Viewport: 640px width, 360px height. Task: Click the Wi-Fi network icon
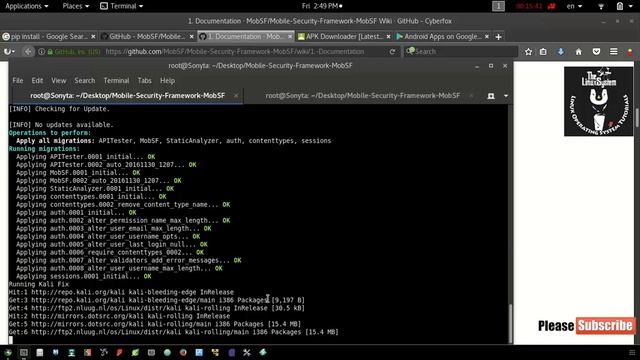point(601,6)
